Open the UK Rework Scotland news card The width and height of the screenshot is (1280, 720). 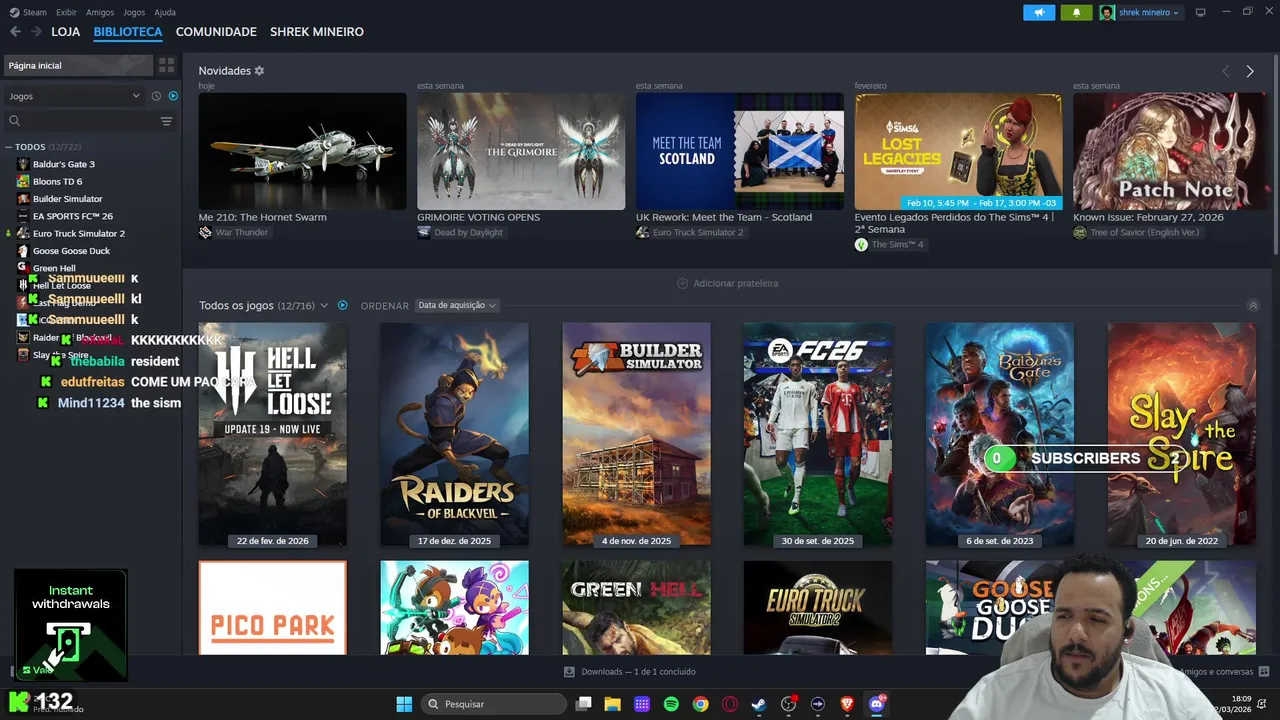[740, 151]
